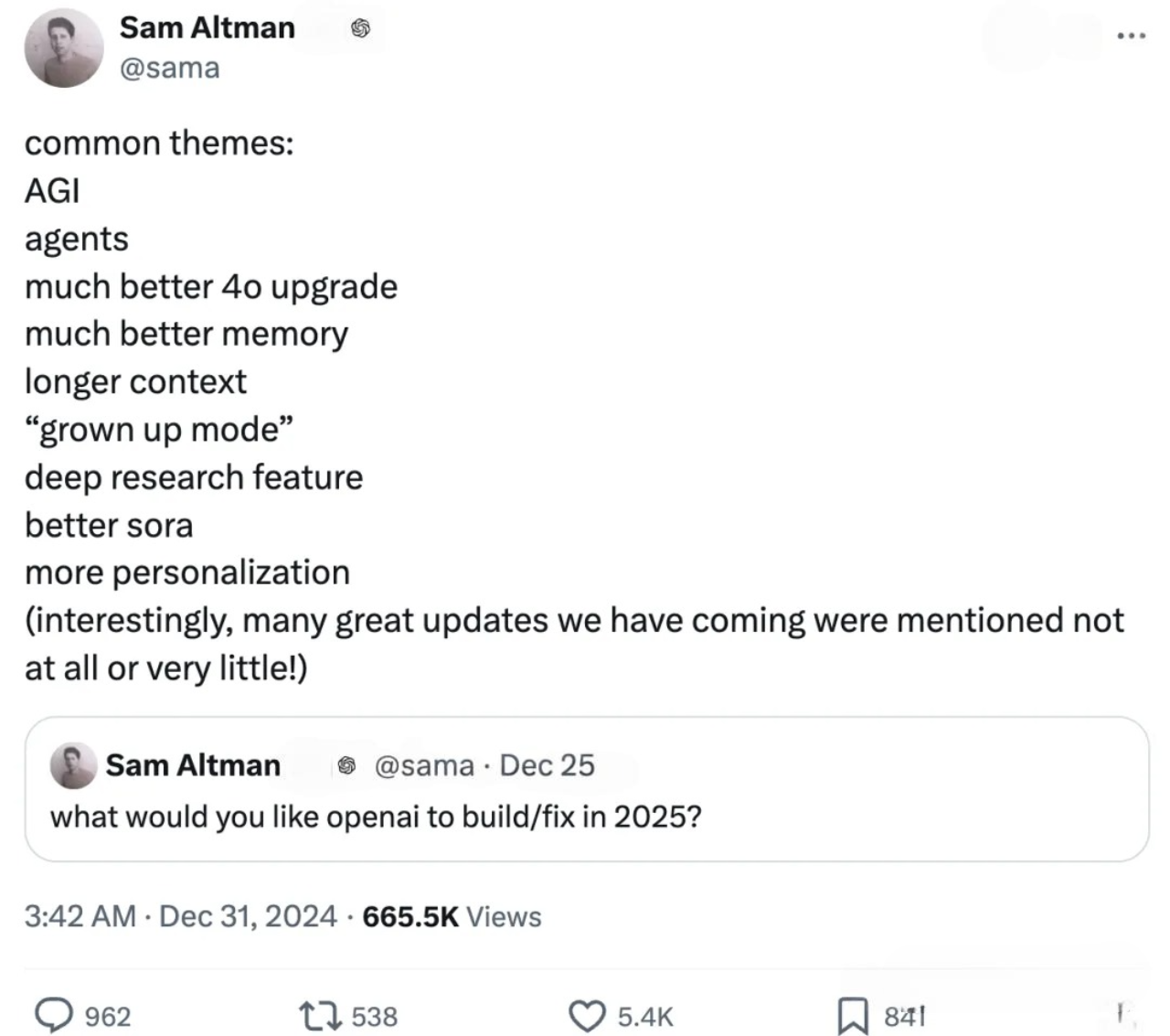The image size is (1170, 1036).
Task: Click the retweet arrows icon
Action: click(320, 1016)
